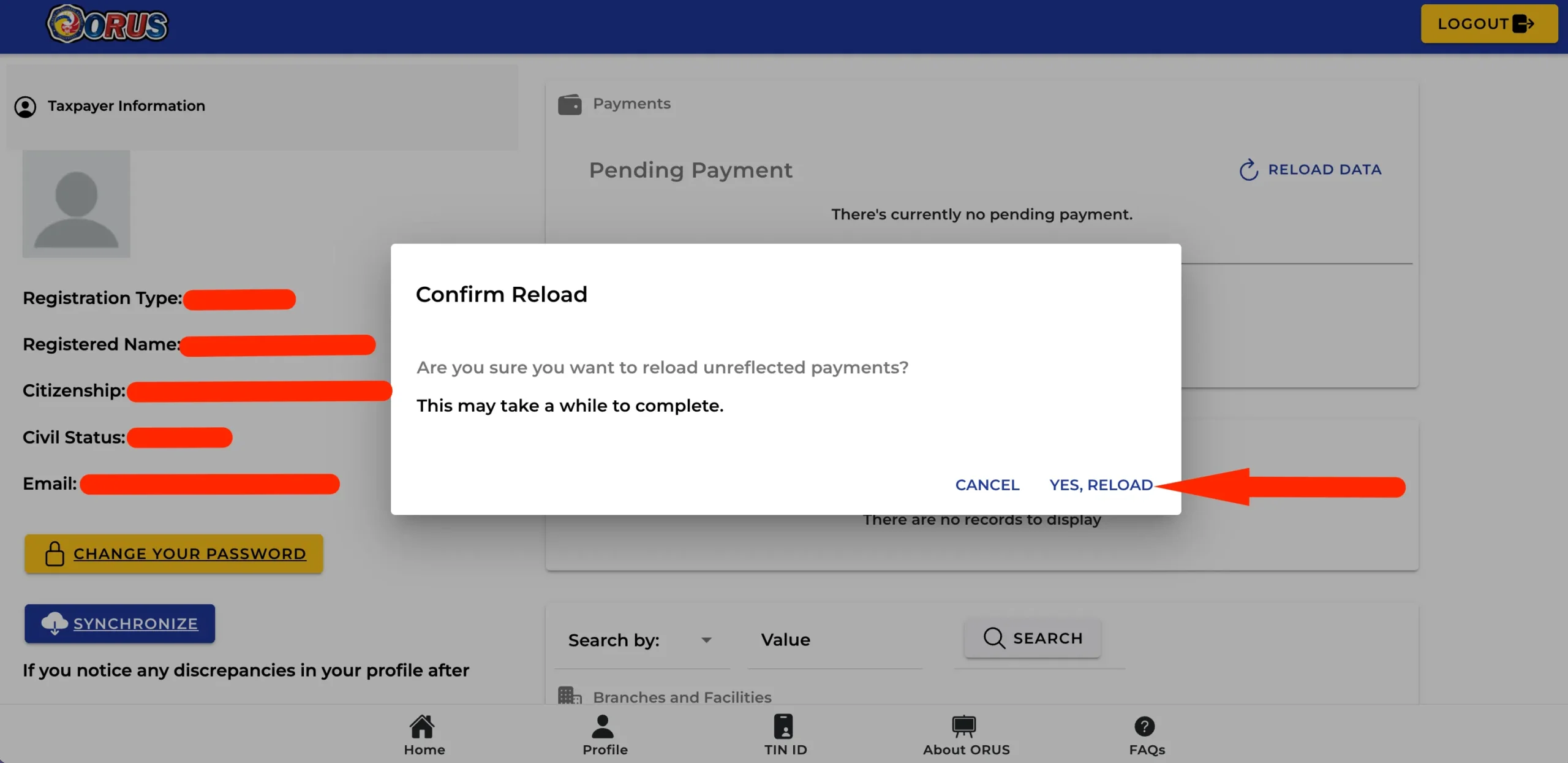Click the SEARCH button
Viewport: 1568px width, 763px height.
[1033, 638]
